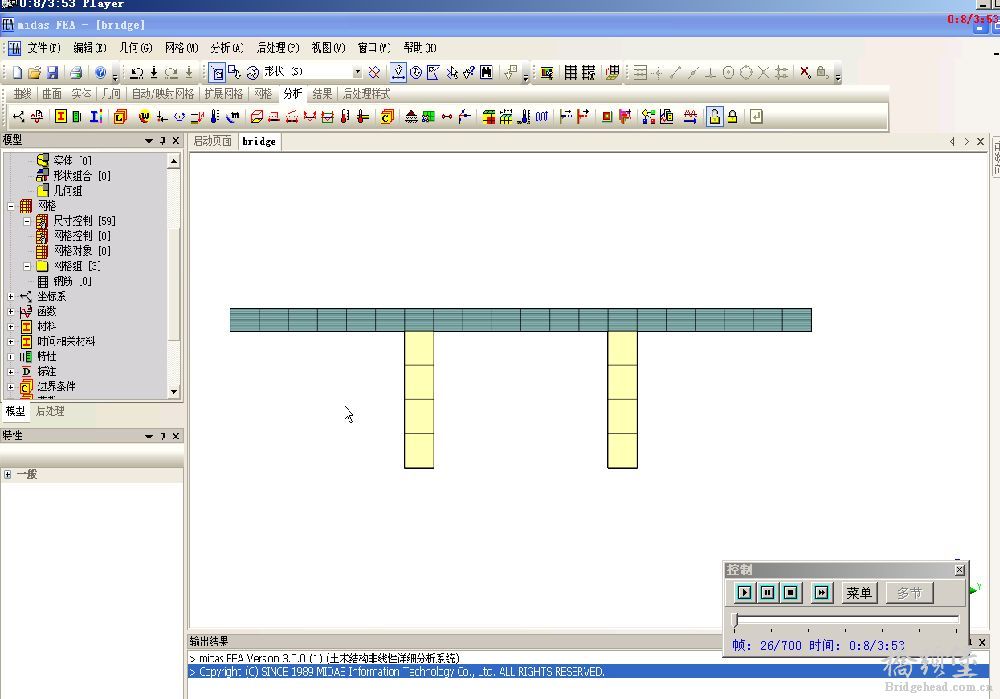Viewport: 1000px width, 699px height.
Task: Open Help with the blue question mark icon
Action: point(100,73)
